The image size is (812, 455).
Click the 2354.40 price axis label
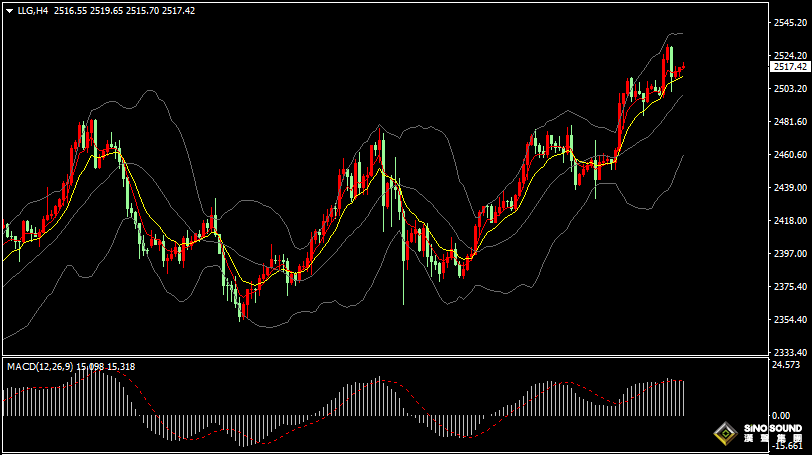[790, 320]
